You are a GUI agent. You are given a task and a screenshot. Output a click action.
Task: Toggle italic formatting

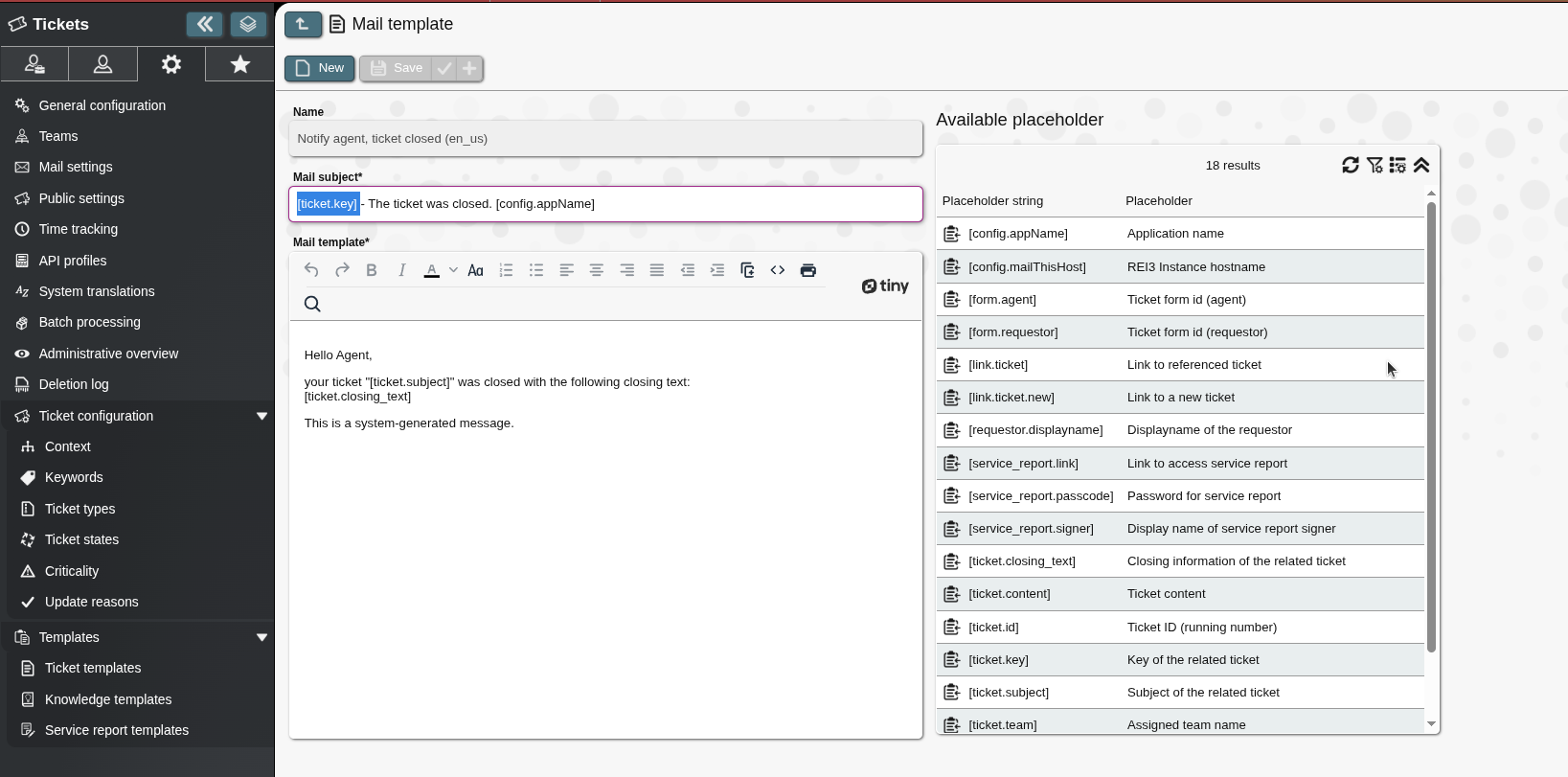point(402,270)
